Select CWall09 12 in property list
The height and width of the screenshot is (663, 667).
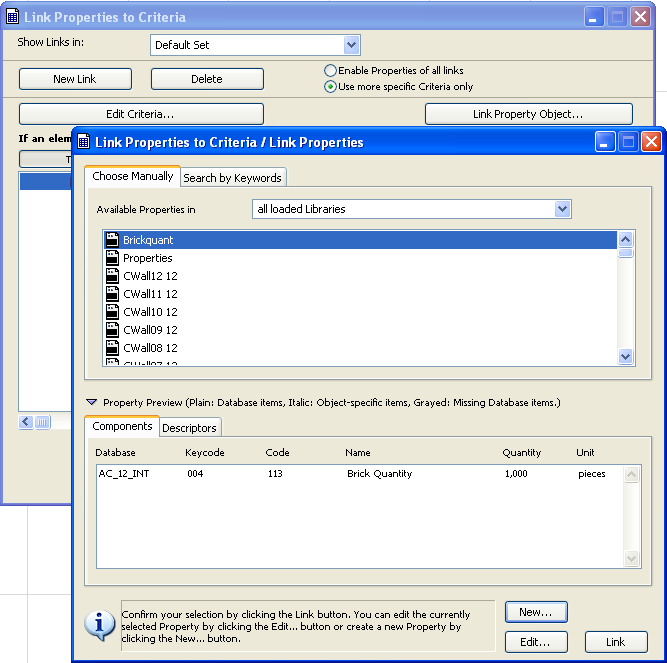pos(361,330)
